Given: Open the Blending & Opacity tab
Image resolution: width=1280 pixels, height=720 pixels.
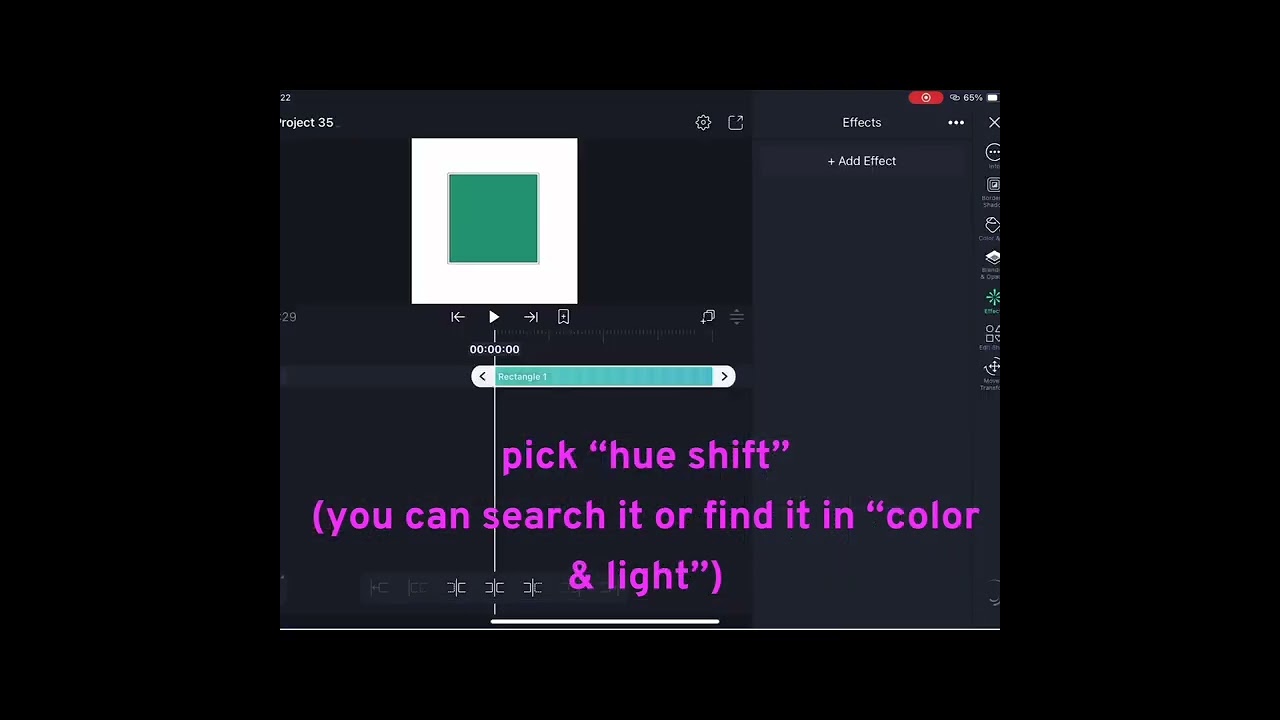Looking at the screenshot, I should click(992, 265).
